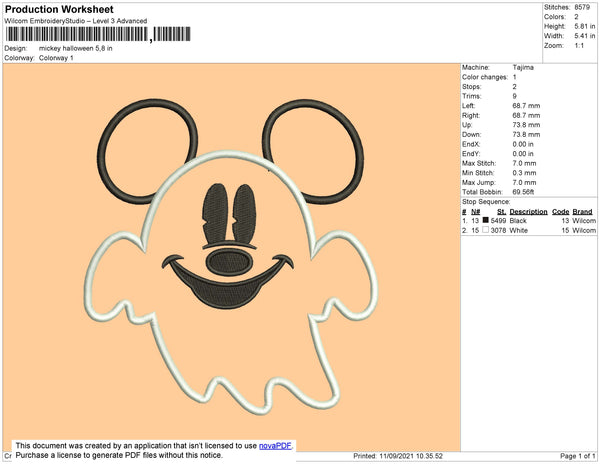The height and width of the screenshot is (464, 600).
Task: Click Mickey's left black ear outline
Action: [147, 151]
